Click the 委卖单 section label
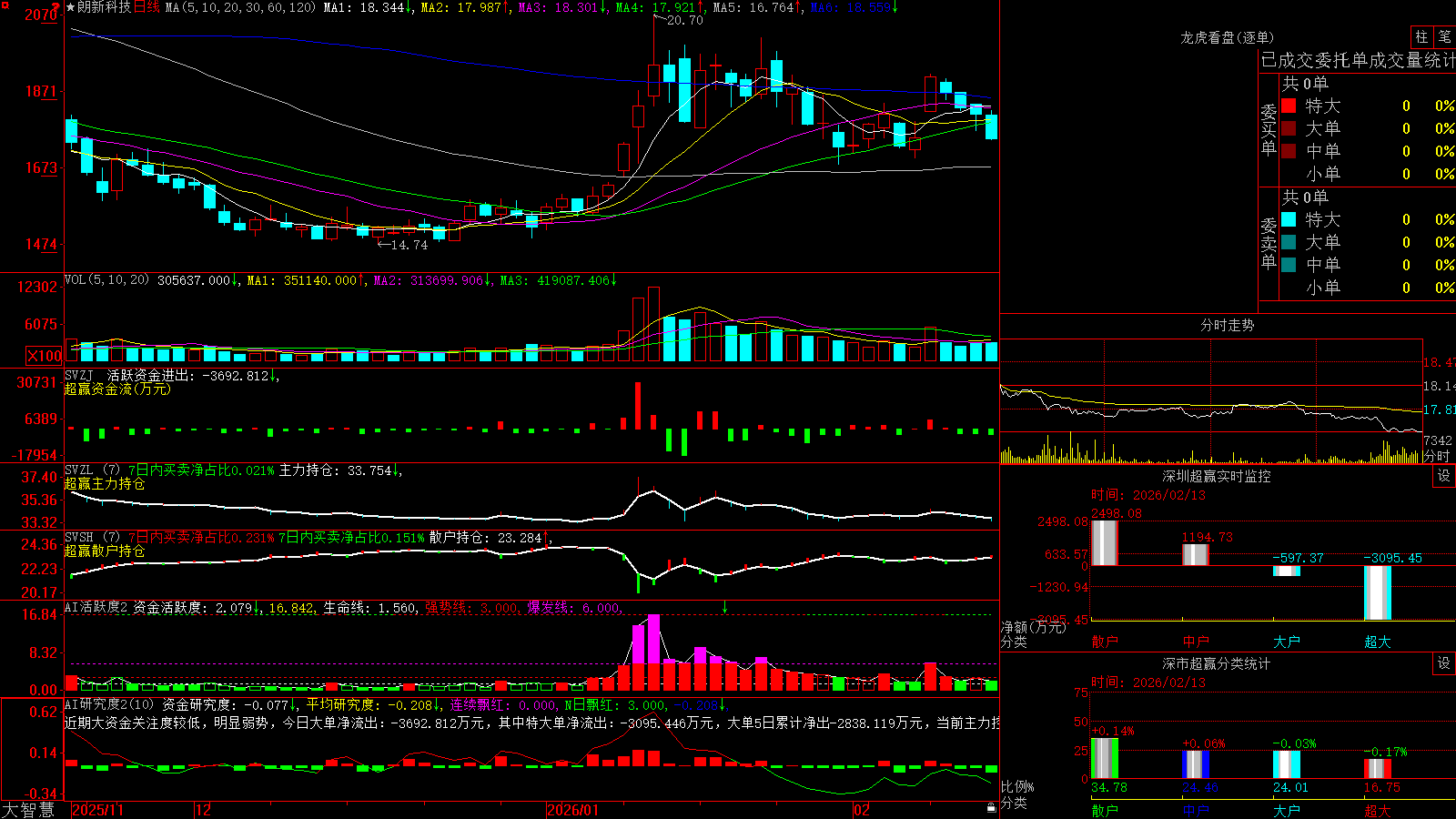The image size is (1456, 819). point(1269,243)
